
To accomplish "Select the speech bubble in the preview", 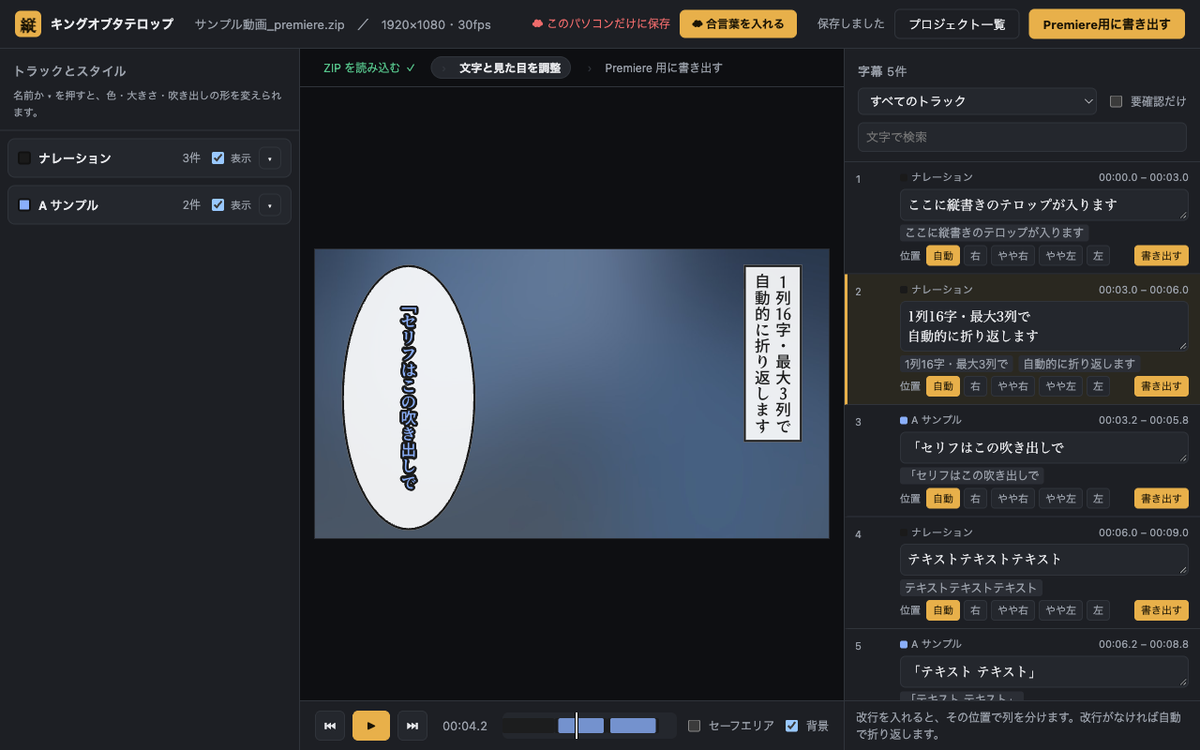I will point(408,398).
